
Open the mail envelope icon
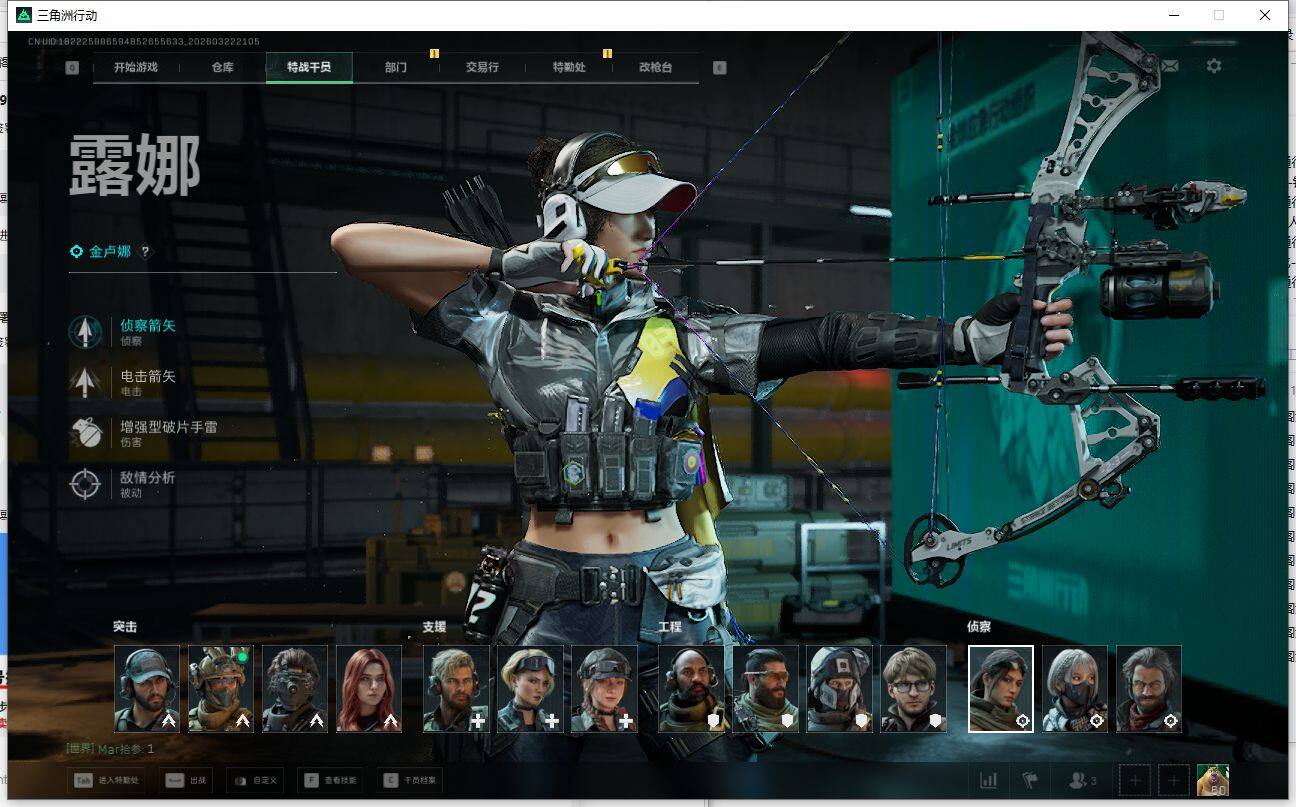(x=1169, y=66)
